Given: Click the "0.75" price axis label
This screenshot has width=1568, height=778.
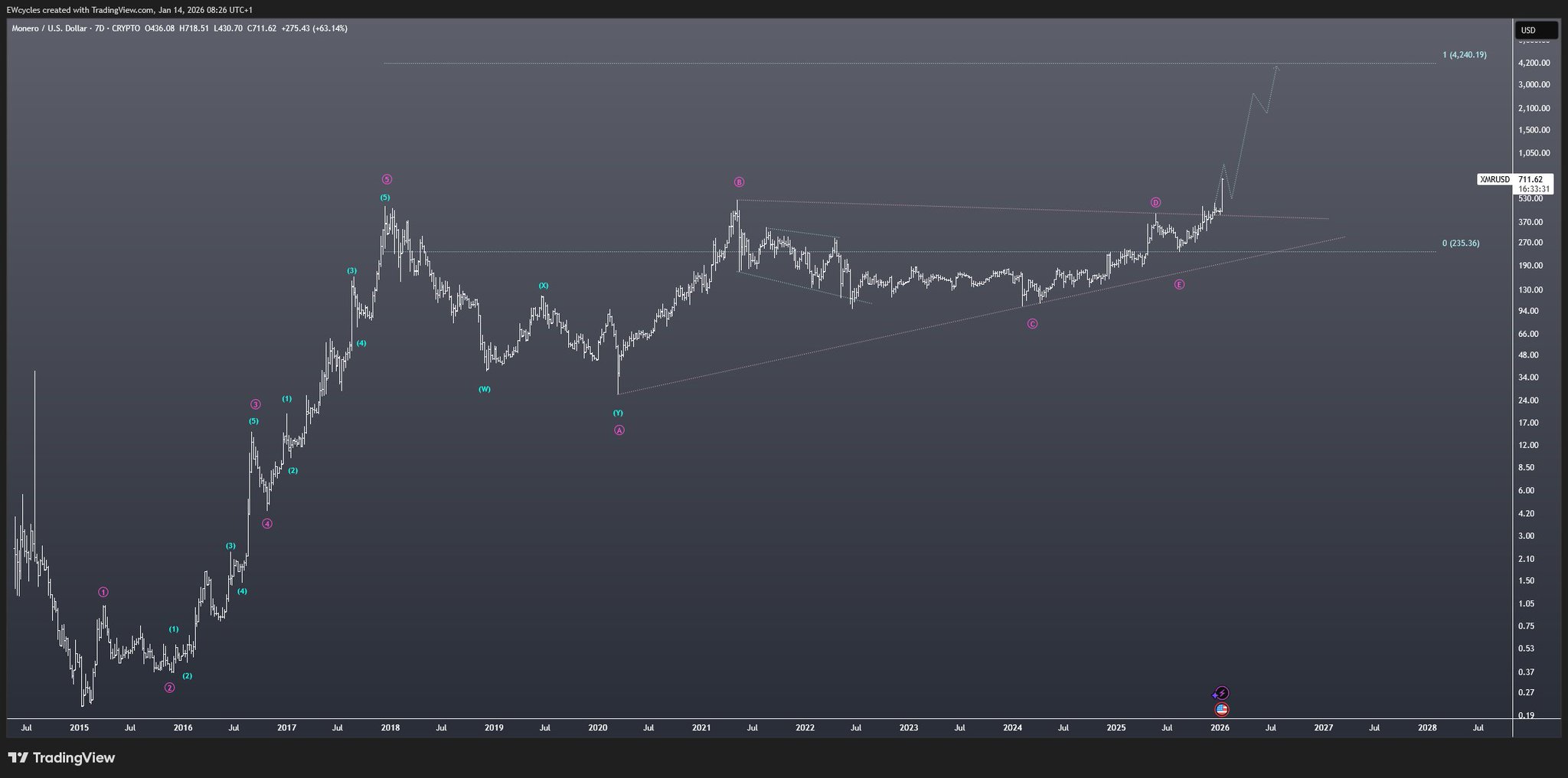Looking at the screenshot, I should (x=1527, y=626).
